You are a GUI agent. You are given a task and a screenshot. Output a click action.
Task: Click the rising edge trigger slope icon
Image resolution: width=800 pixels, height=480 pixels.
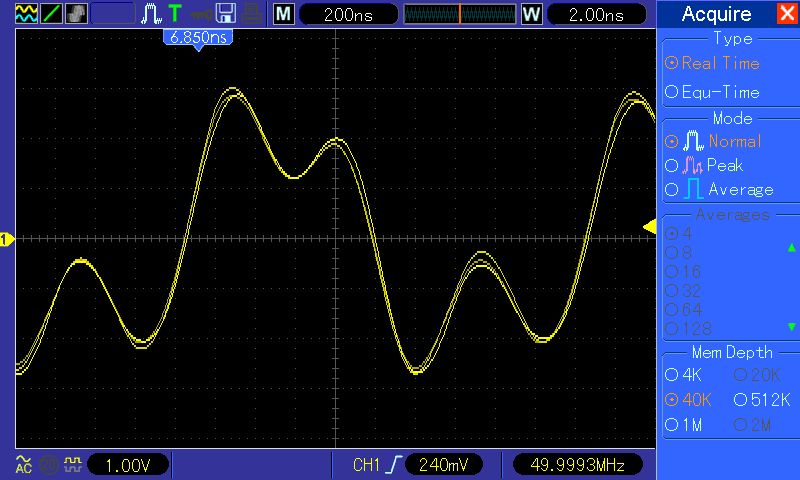(395, 465)
